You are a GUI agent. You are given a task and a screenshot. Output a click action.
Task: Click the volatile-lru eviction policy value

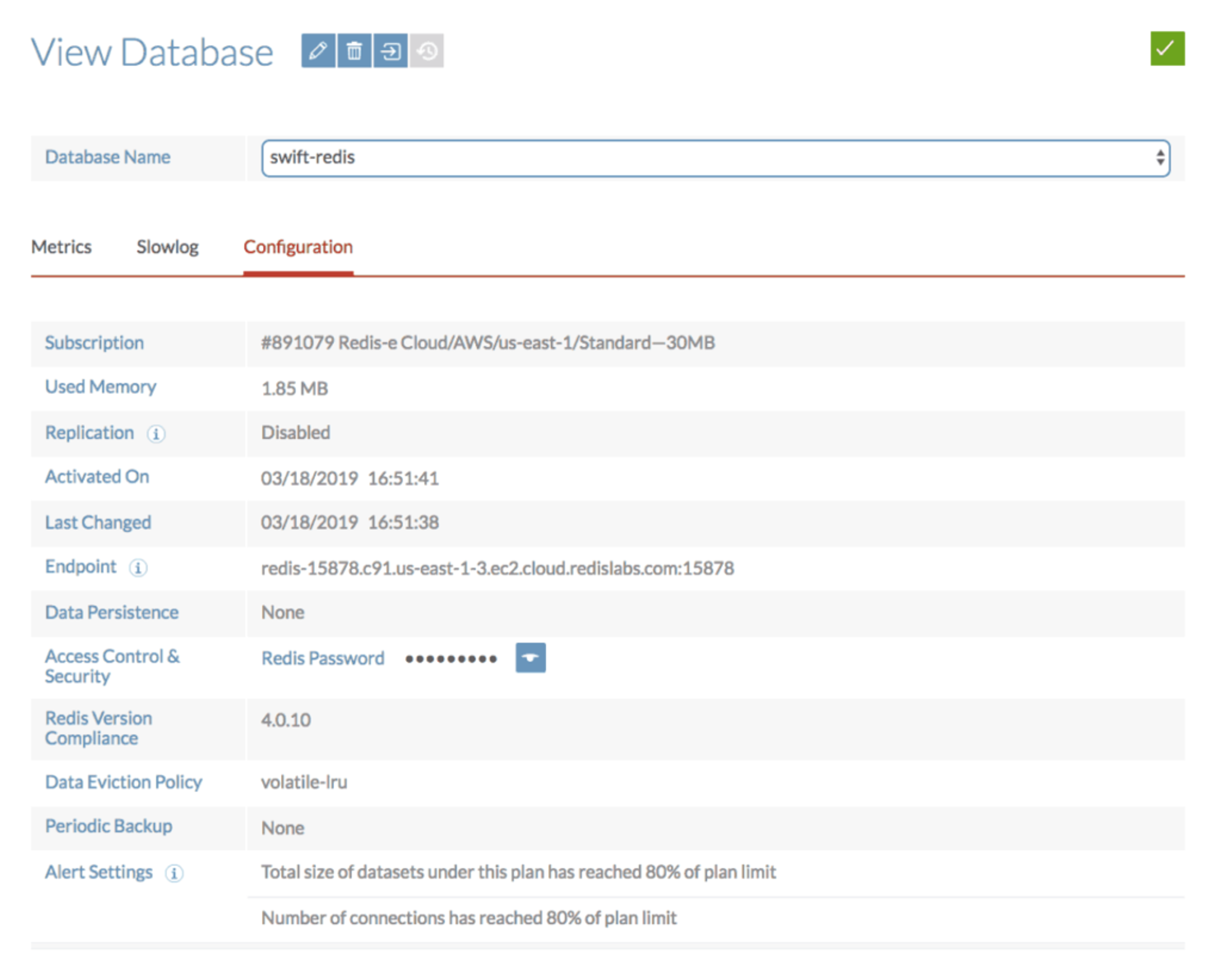click(x=304, y=782)
